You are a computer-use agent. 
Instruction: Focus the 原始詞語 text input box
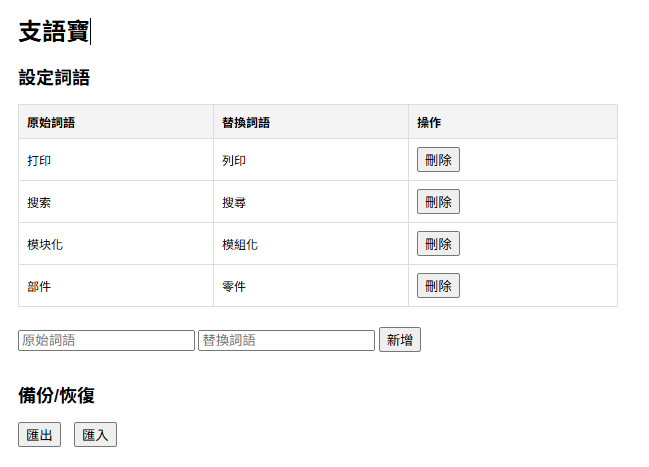[106, 340]
